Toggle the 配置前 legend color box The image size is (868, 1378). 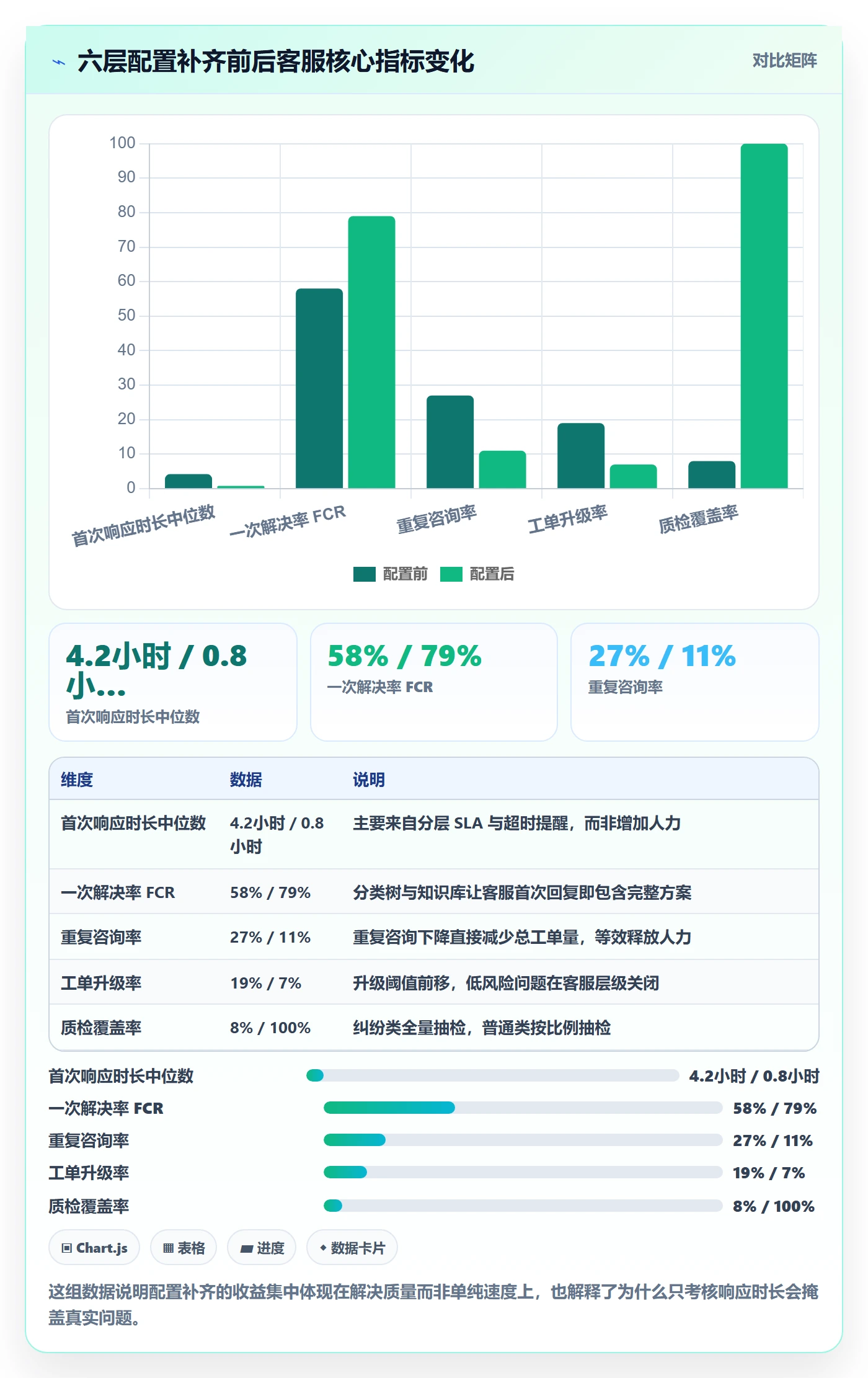(x=364, y=574)
